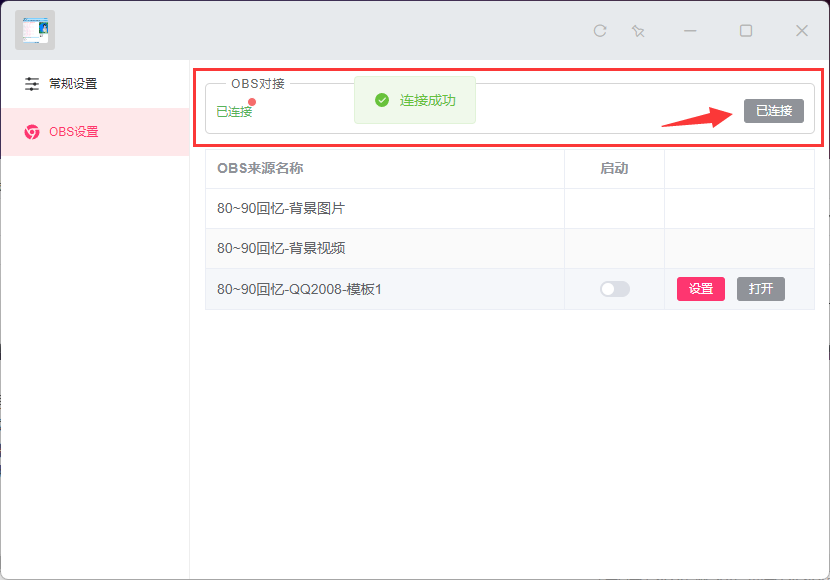Click the sliders icon beside 常规设置
Viewport: 830px width, 580px height.
(32, 84)
